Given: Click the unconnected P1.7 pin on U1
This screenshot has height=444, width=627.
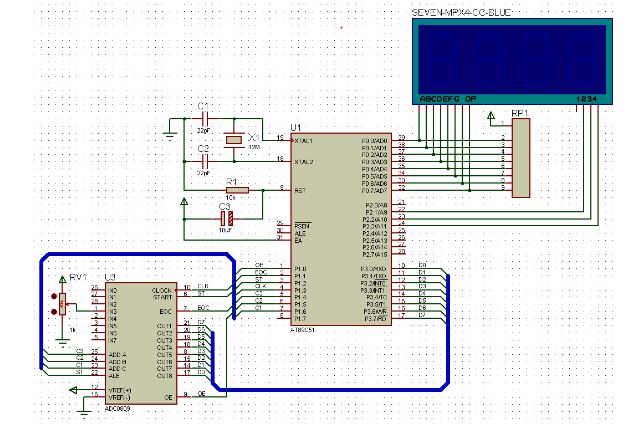Looking at the screenshot, I should 285,318.
